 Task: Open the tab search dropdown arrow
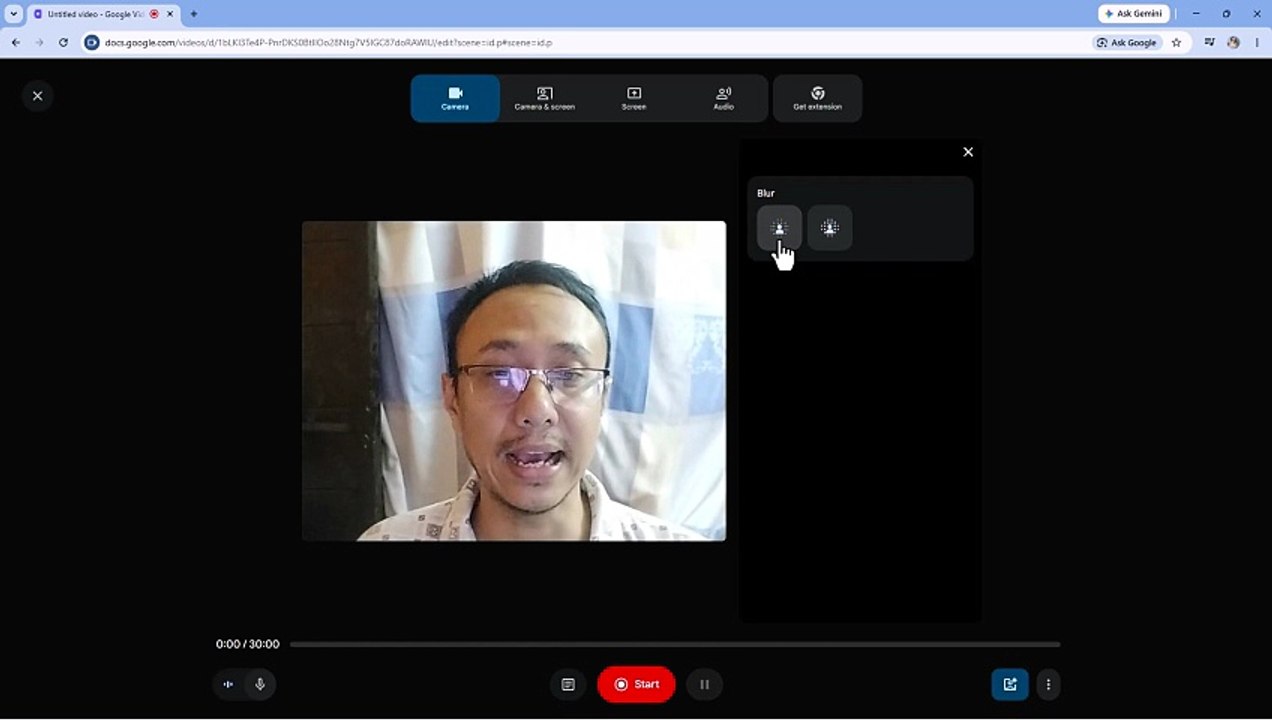coord(13,14)
